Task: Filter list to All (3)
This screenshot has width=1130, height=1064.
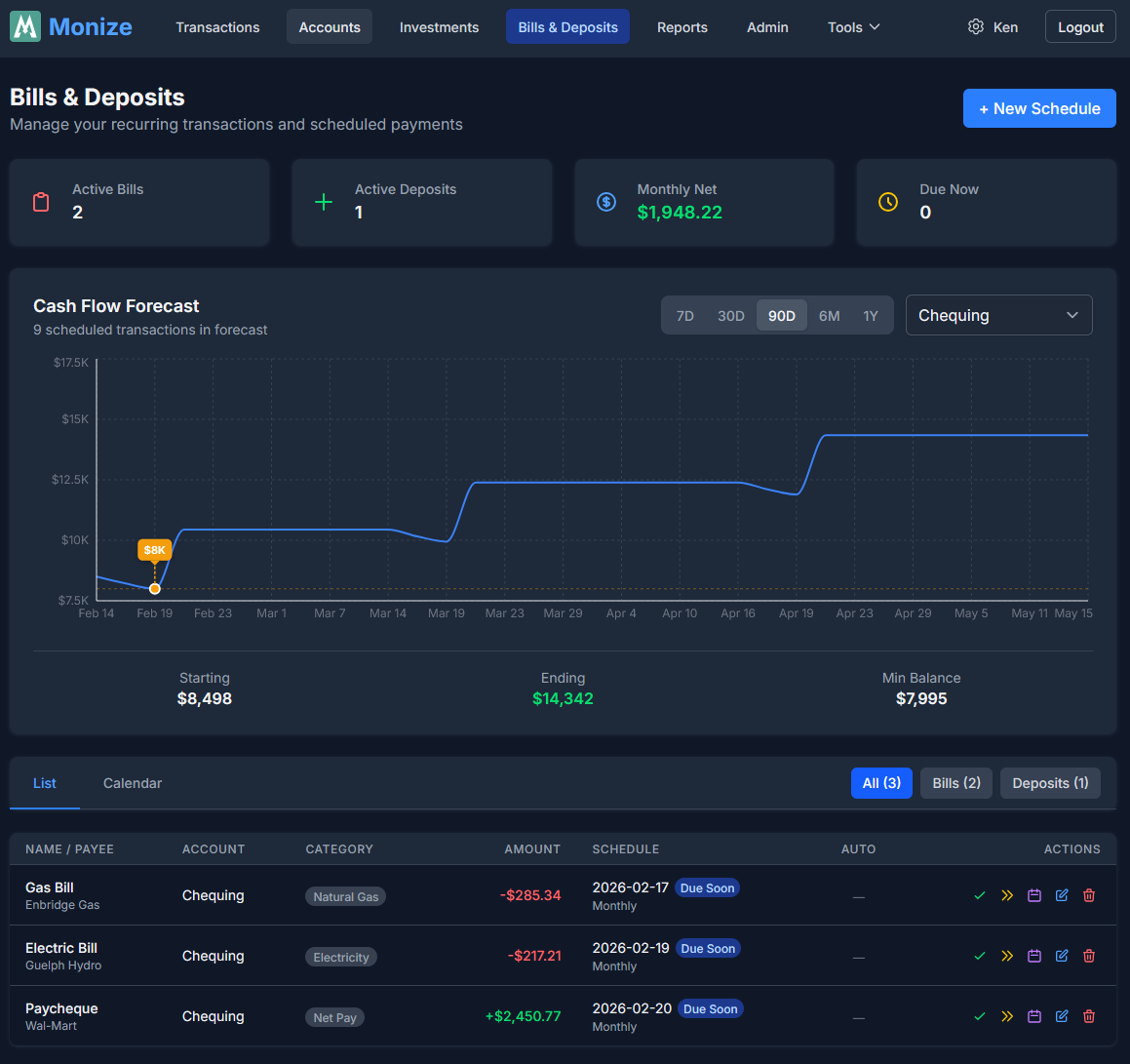Action: 881,783
